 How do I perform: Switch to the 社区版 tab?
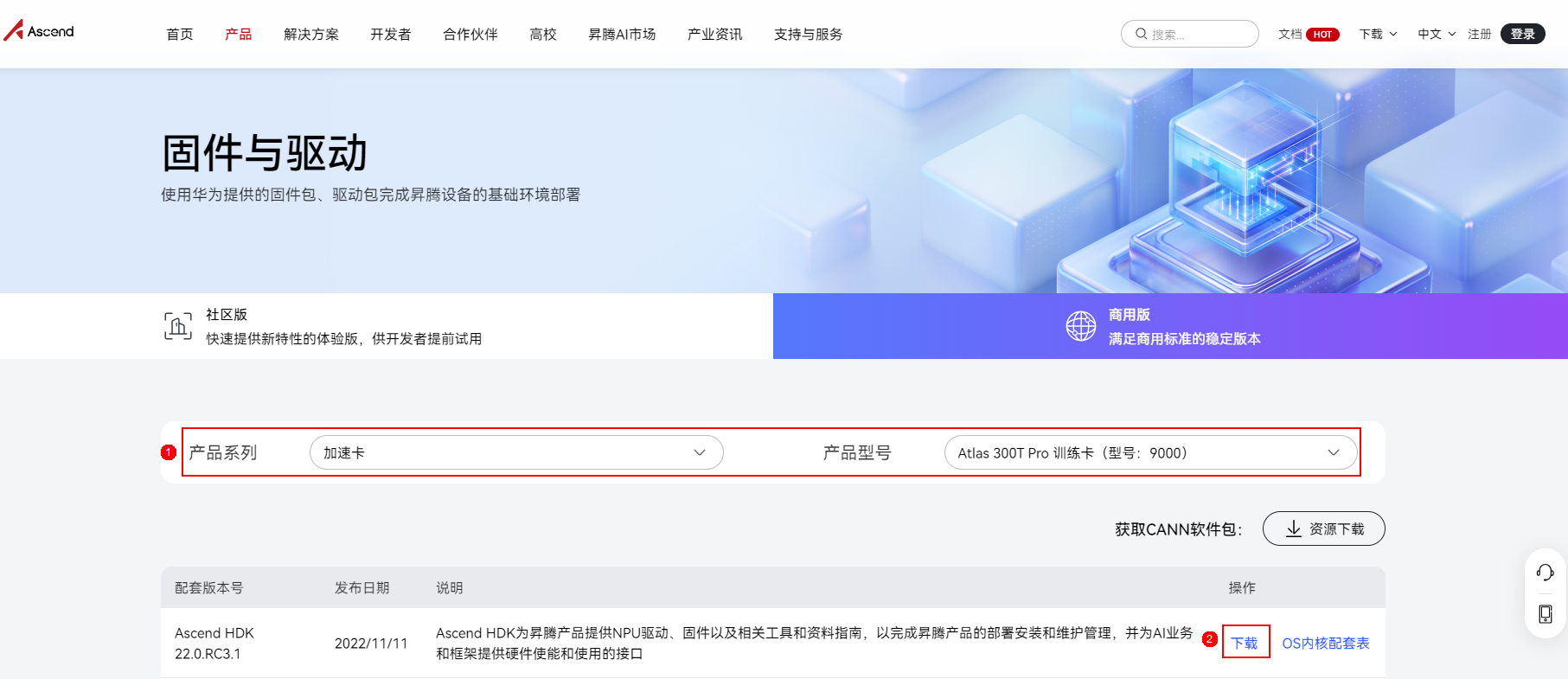[387, 326]
